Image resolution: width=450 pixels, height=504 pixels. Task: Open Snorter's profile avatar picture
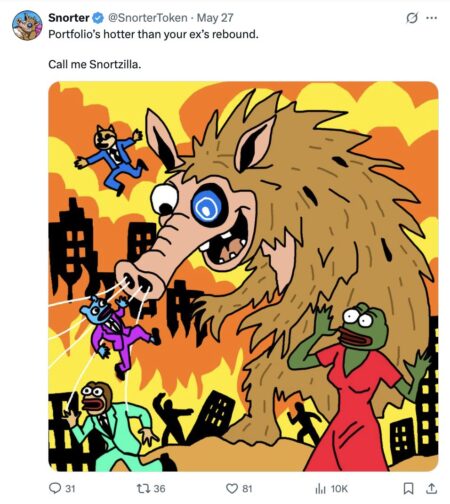click(27, 25)
